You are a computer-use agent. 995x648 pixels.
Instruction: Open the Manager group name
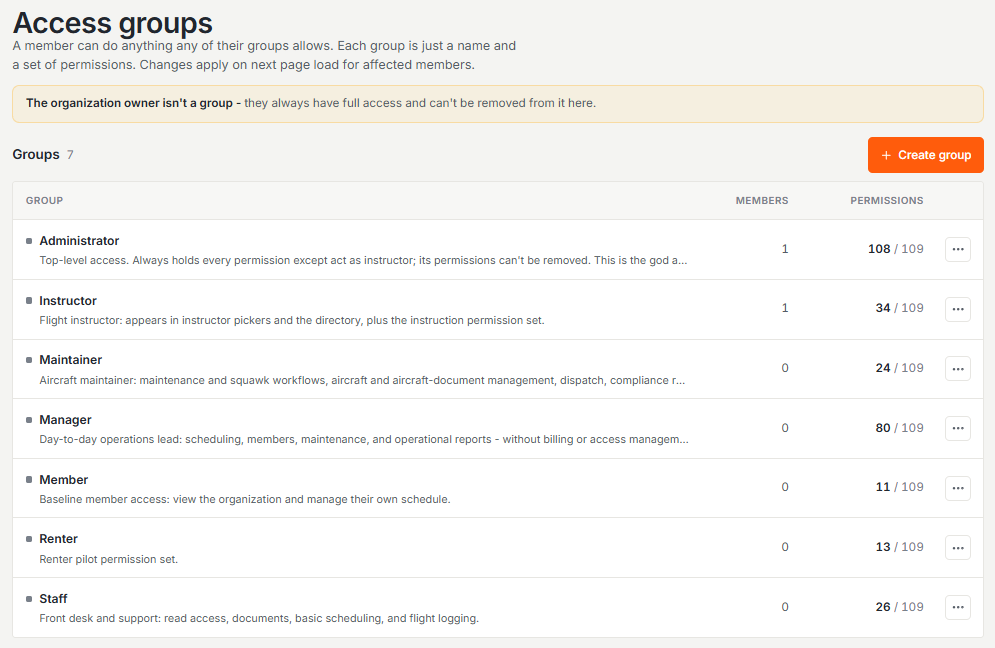[65, 420]
